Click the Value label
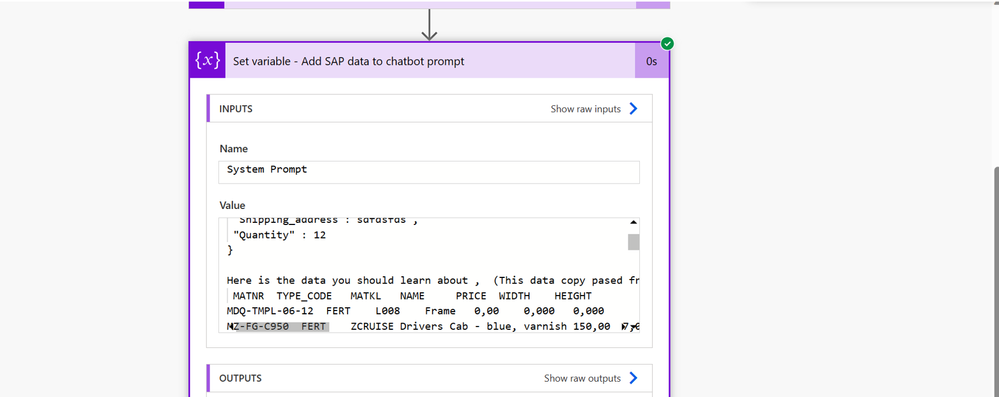Image resolution: width=999 pixels, height=397 pixels. 233,205
